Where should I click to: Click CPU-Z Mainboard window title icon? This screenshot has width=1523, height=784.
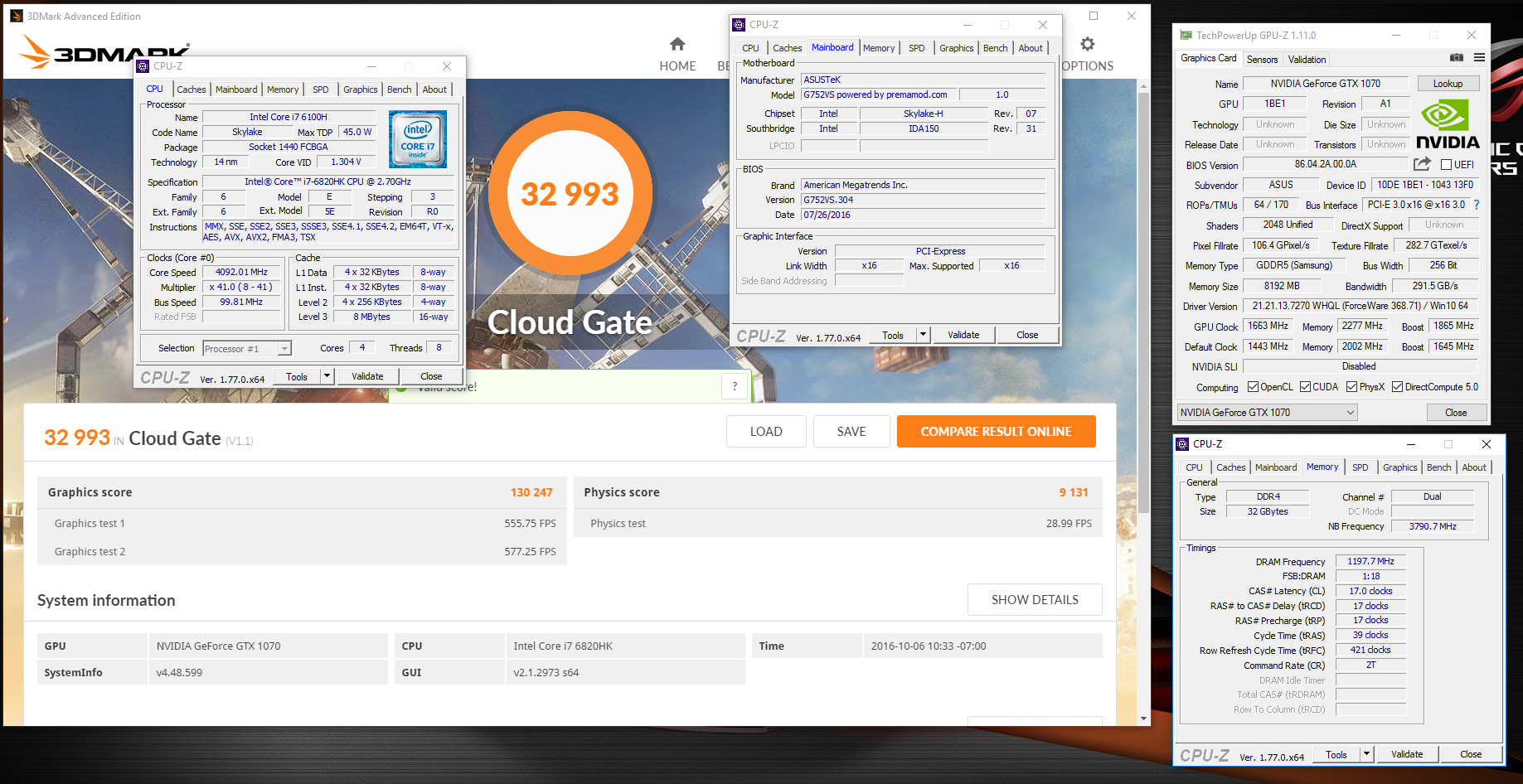click(x=739, y=25)
